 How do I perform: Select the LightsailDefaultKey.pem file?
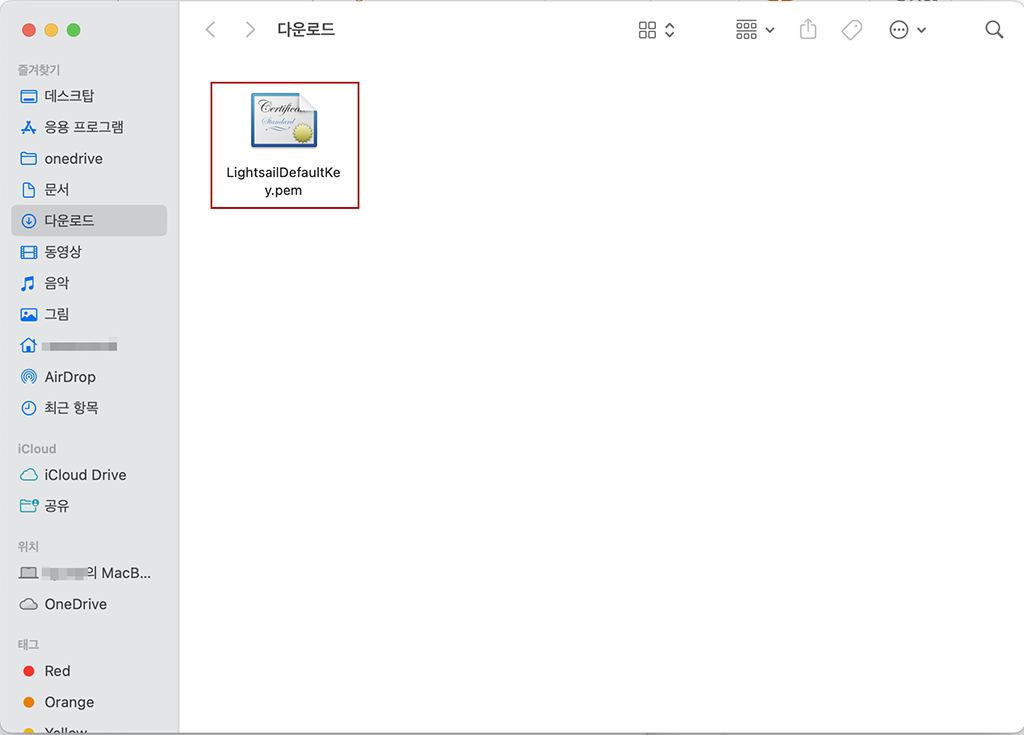284,145
